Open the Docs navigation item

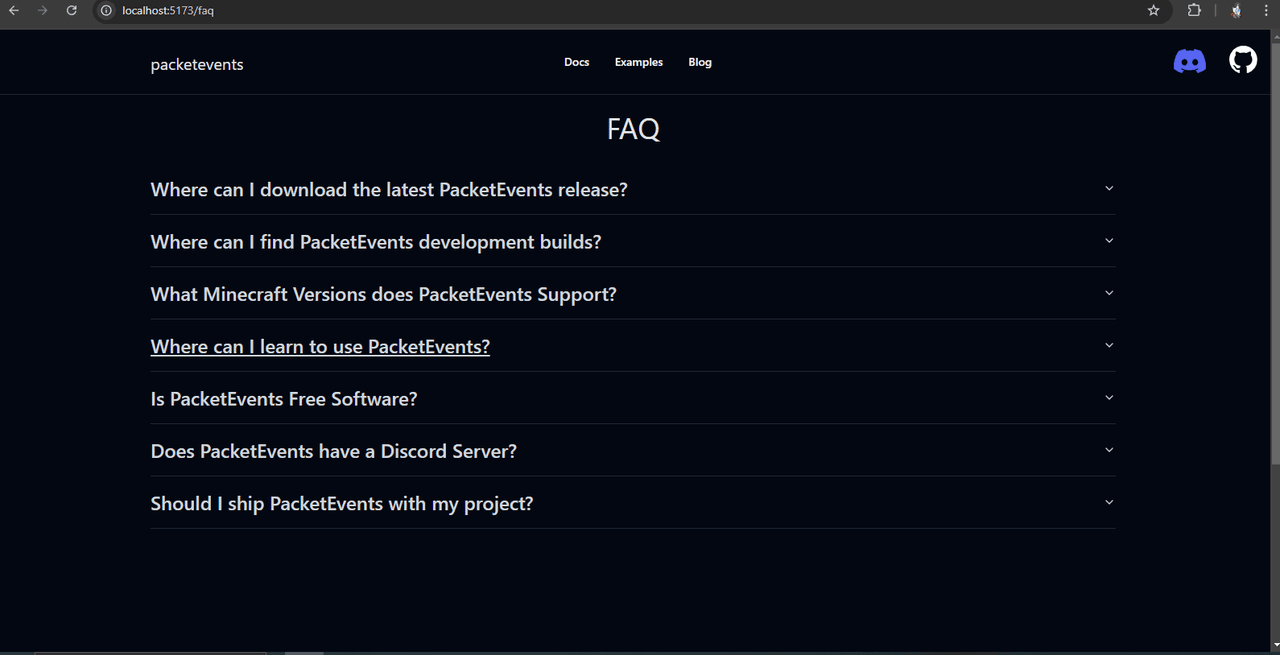(576, 62)
